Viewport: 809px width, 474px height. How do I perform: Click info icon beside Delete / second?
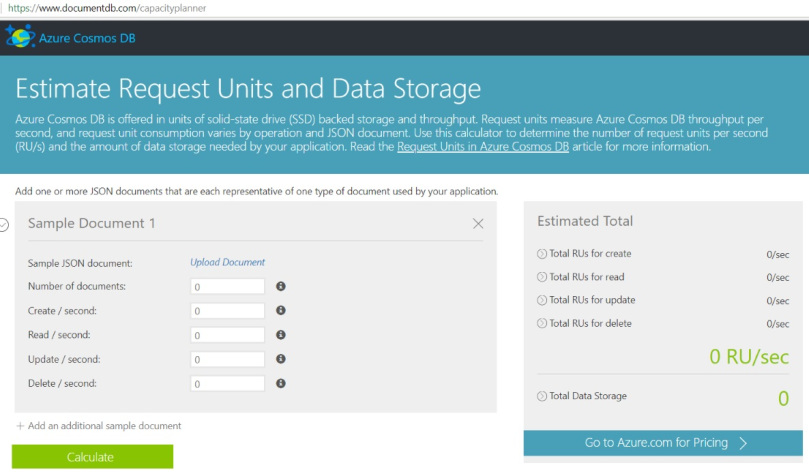click(281, 383)
